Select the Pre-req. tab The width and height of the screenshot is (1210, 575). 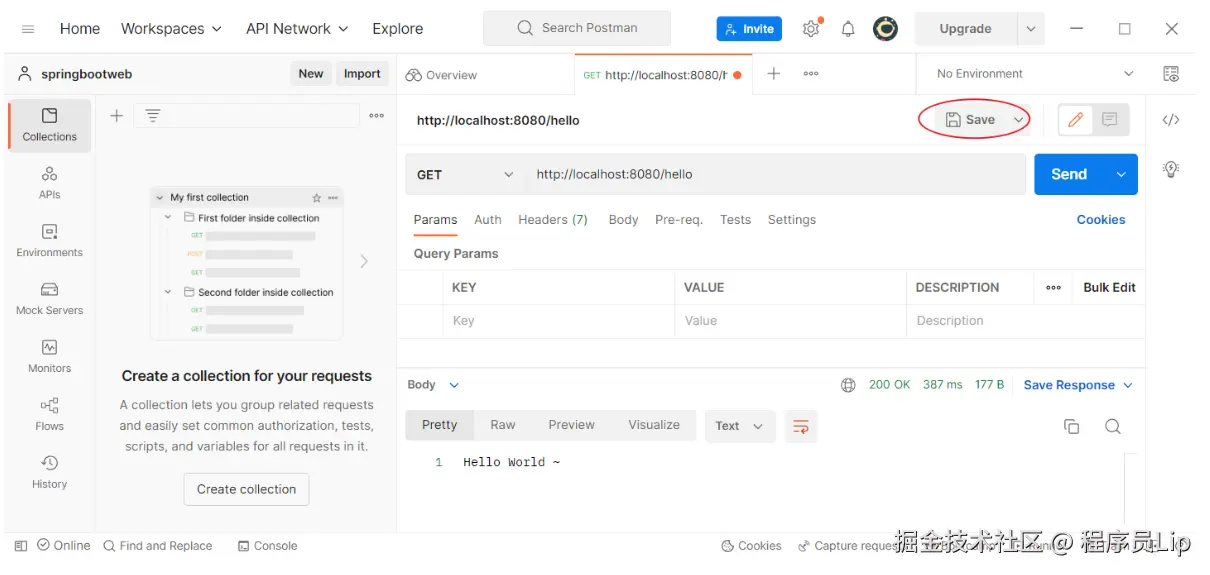679,220
